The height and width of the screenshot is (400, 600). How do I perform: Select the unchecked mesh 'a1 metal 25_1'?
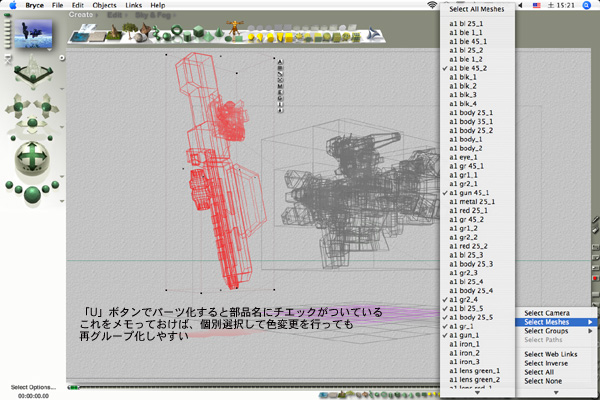[x=478, y=201]
